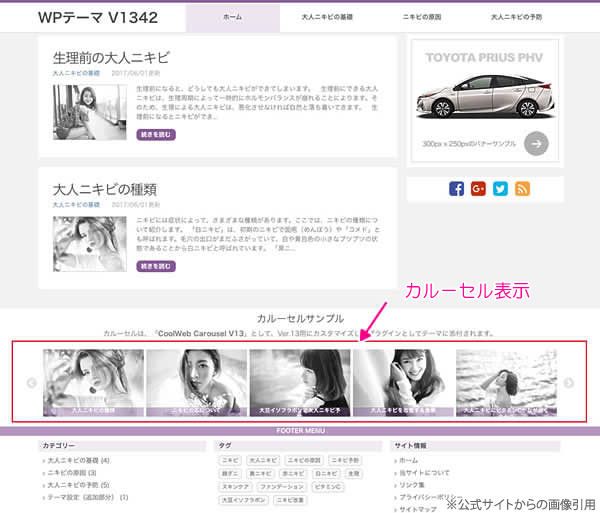
Task: Open ニキビの原因 in top navigation
Action: pyautogui.click(x=422, y=17)
